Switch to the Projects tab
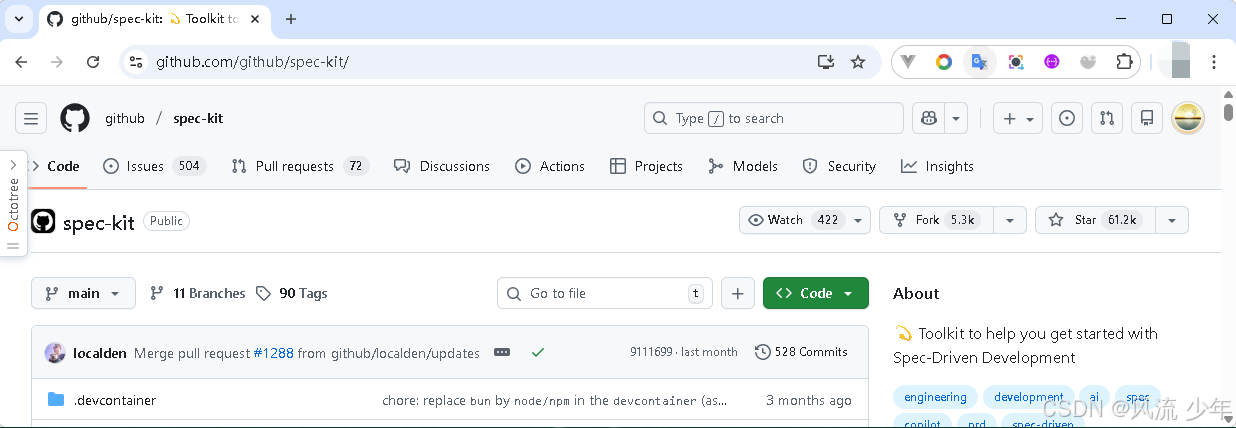The height and width of the screenshot is (428, 1236). click(x=646, y=166)
